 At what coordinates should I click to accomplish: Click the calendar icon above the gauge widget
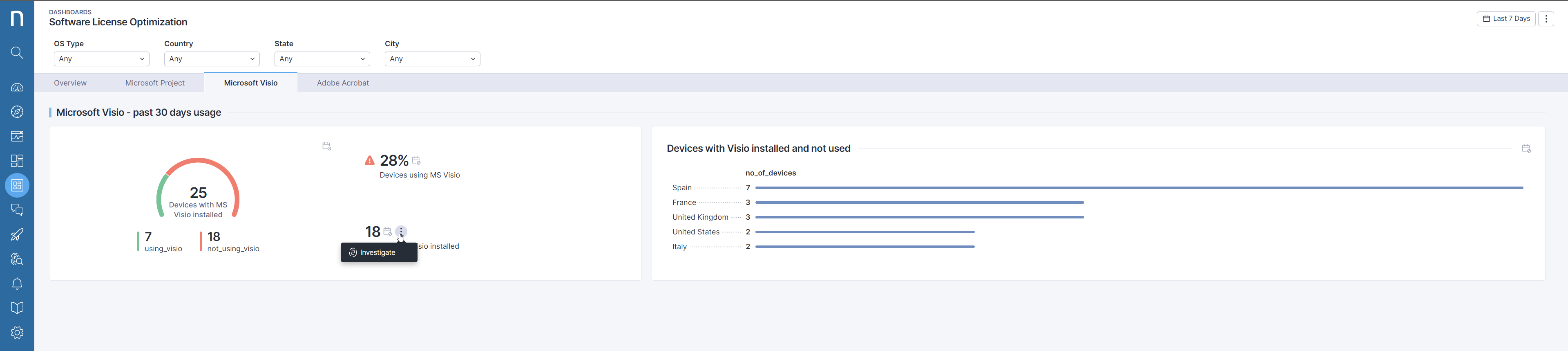(326, 146)
